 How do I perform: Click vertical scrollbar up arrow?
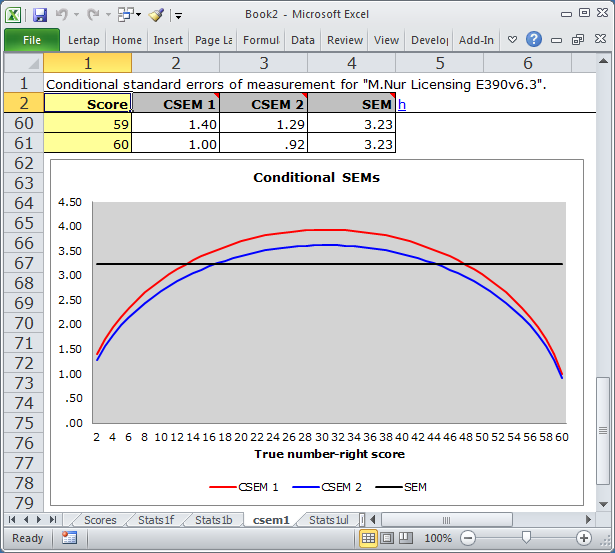tap(603, 61)
